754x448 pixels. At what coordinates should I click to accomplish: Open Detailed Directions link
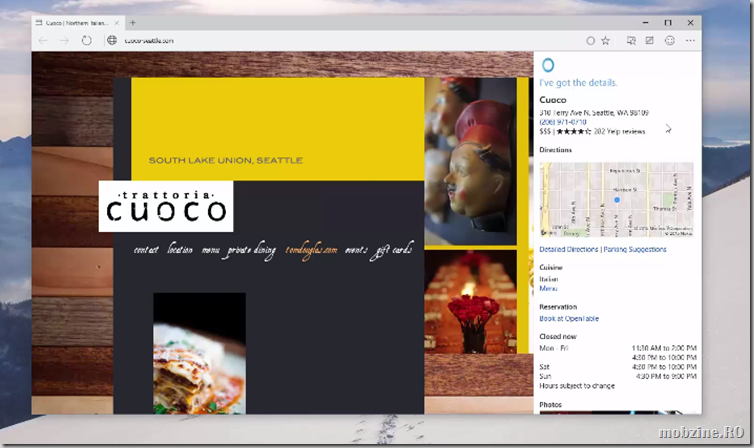point(568,249)
